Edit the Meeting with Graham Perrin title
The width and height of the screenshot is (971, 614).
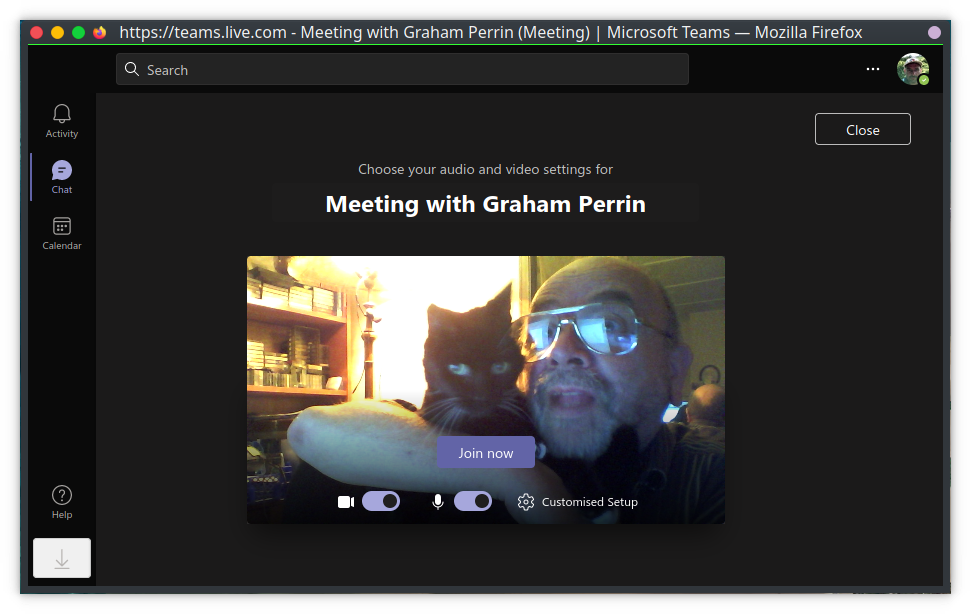point(486,205)
